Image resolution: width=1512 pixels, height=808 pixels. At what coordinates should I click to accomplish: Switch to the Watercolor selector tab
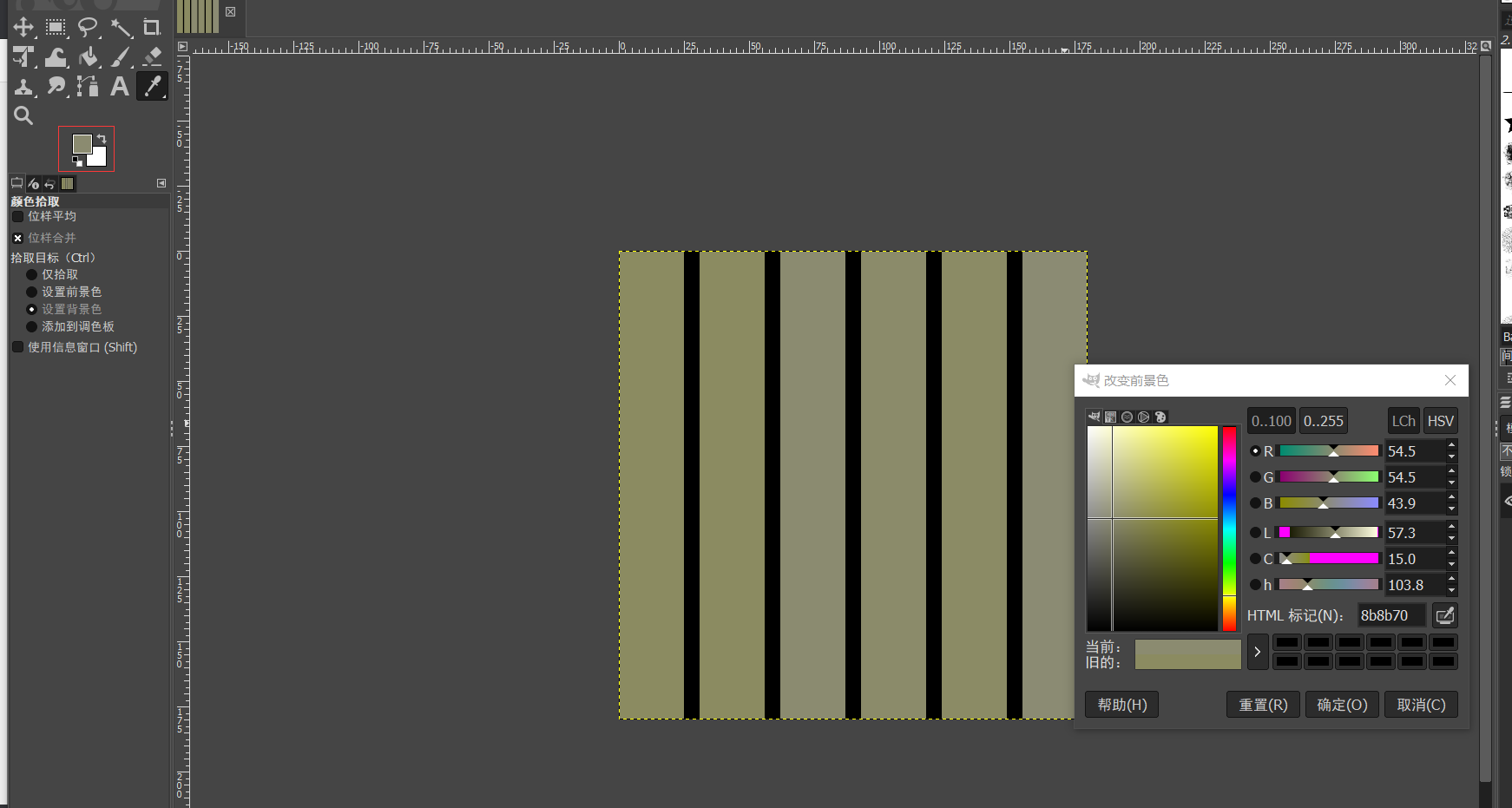point(1127,417)
